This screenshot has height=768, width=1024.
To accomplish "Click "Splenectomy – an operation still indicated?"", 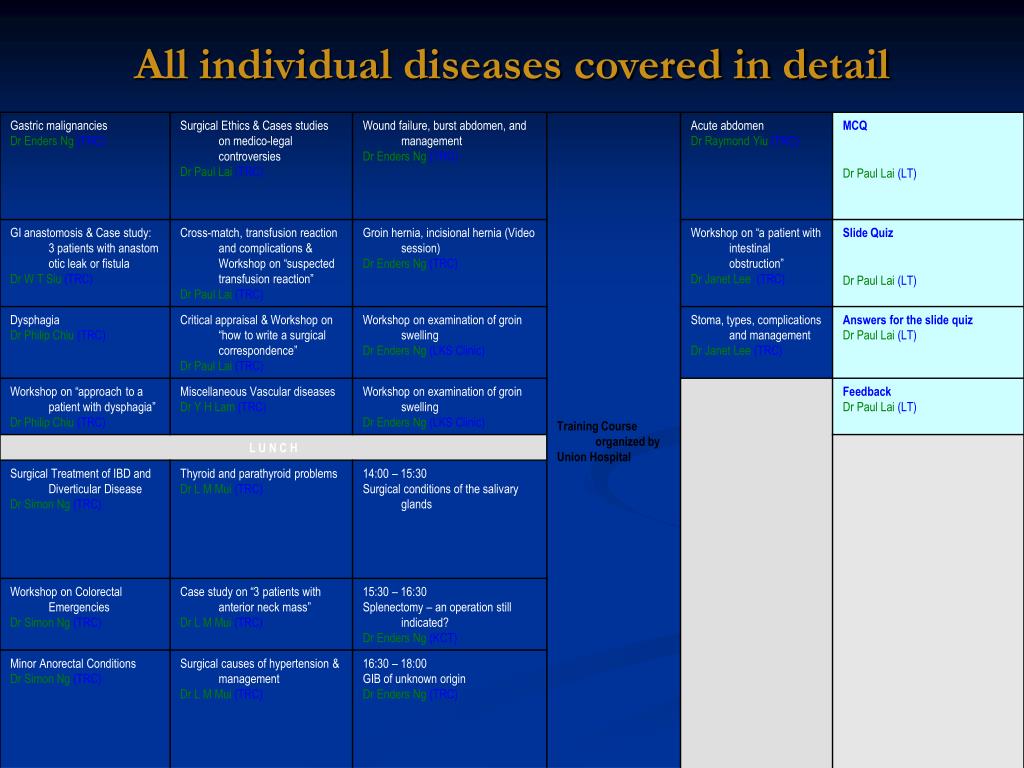I will click(x=437, y=615).
